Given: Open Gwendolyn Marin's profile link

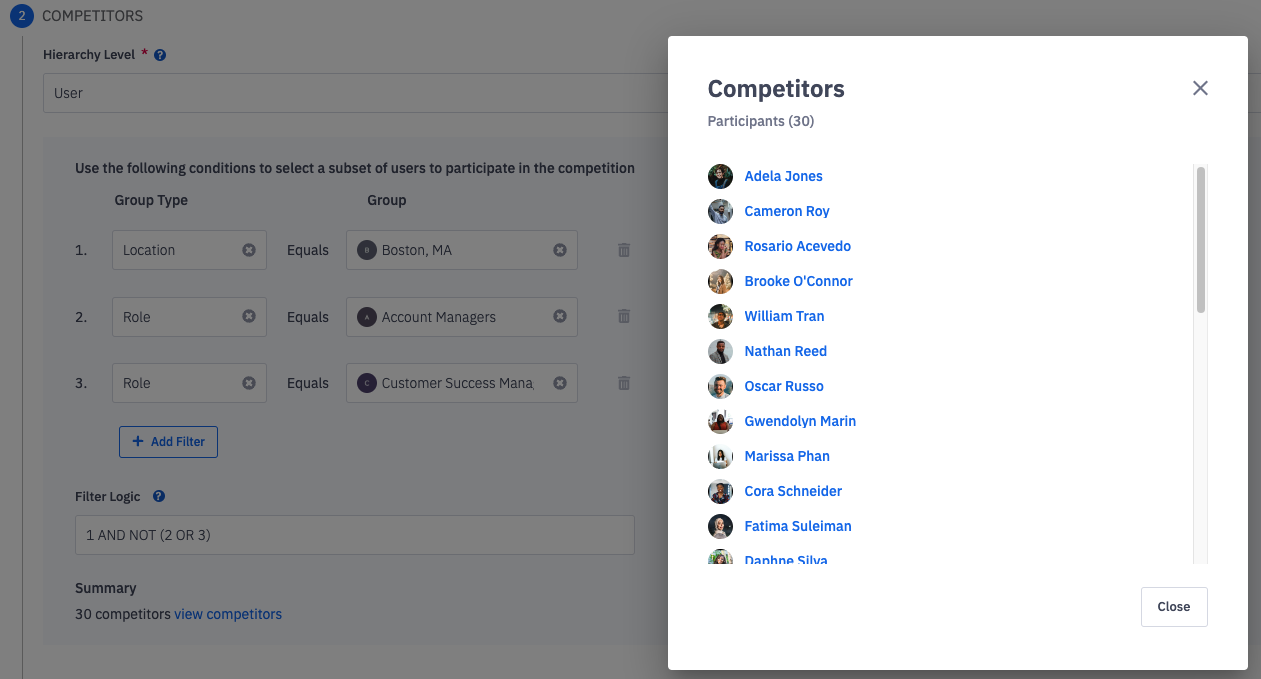Looking at the screenshot, I should [800, 422].
